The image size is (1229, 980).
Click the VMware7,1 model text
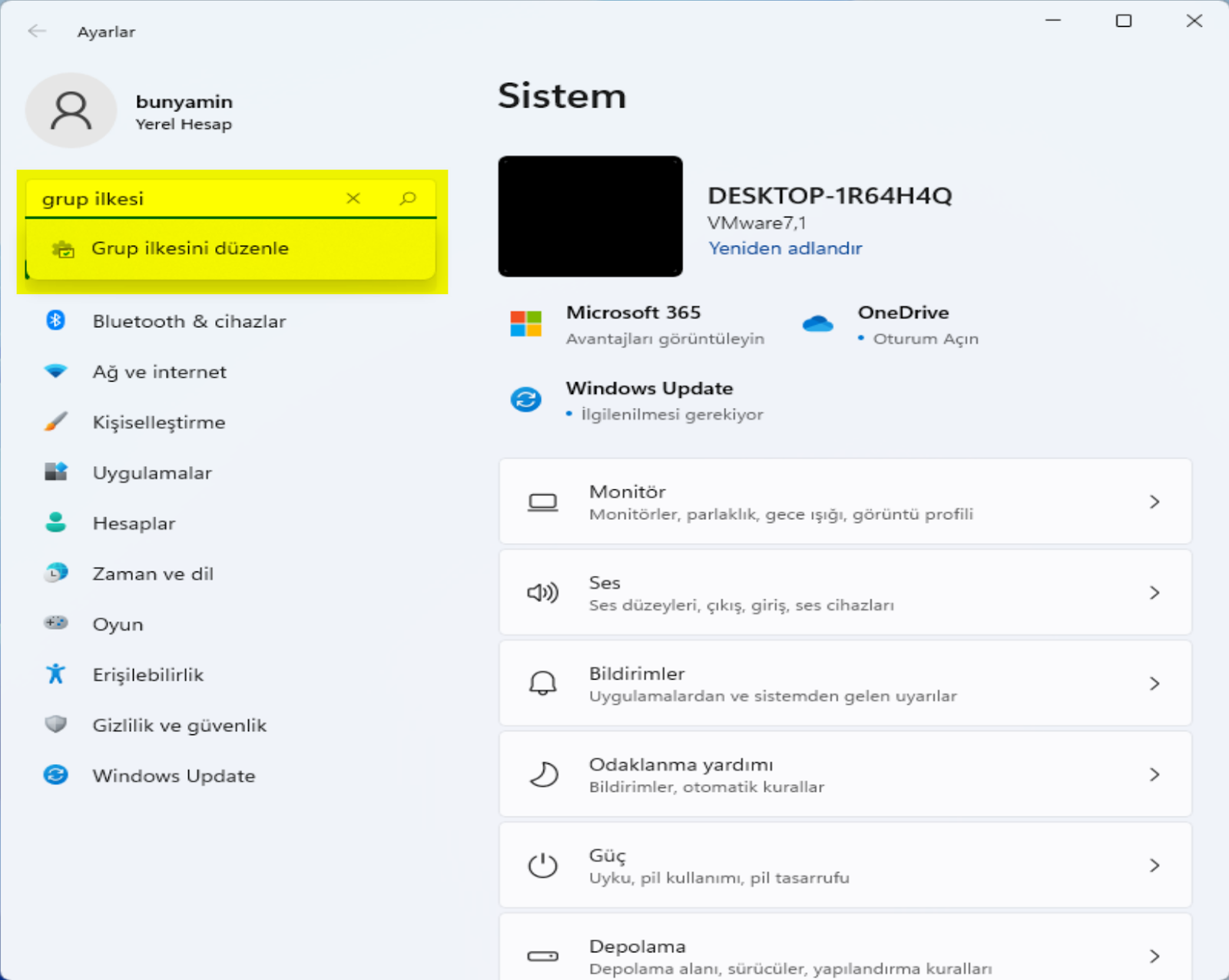point(757,223)
